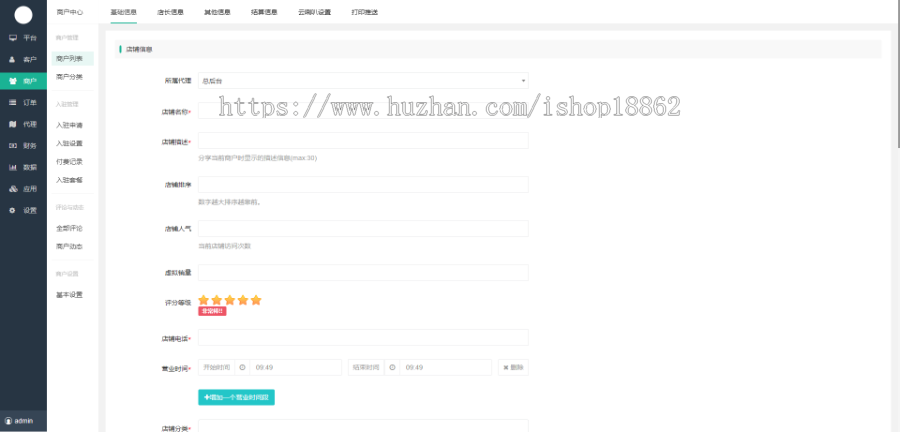The image size is (900, 432).
Task: Select the 商户 item in the sidebar
Action: 24,81
